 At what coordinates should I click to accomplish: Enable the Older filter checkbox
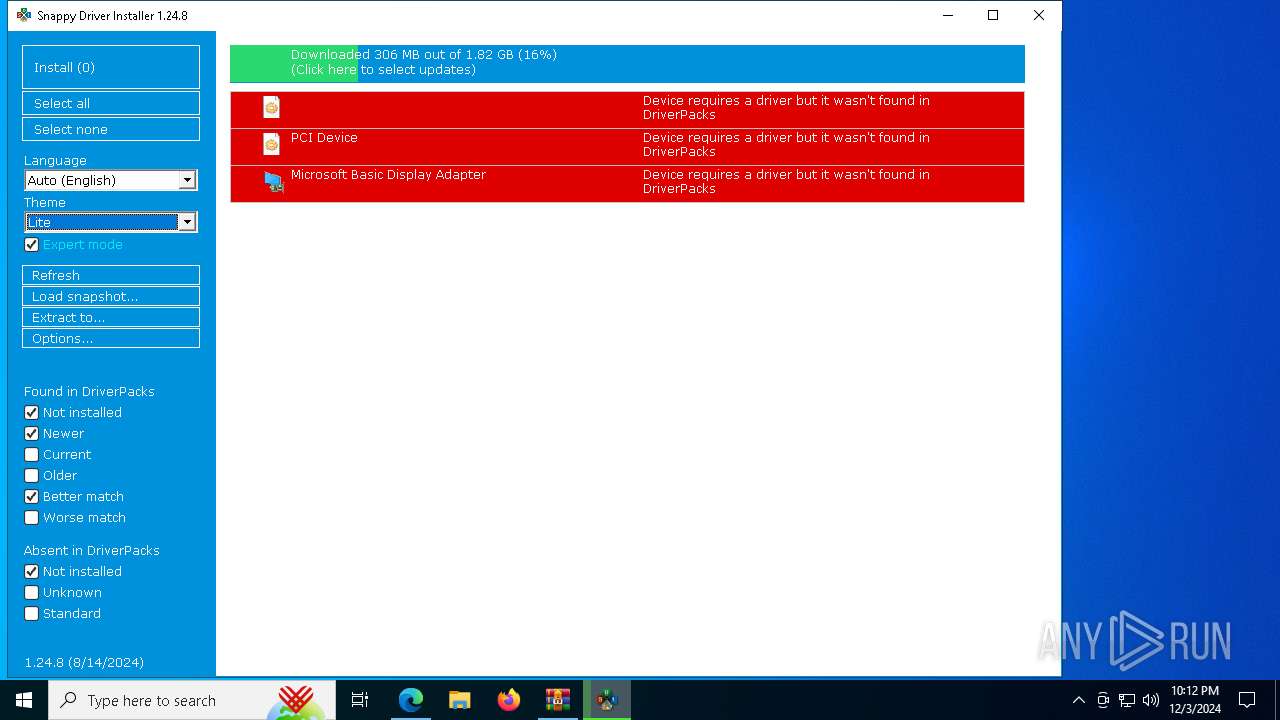pyautogui.click(x=31, y=476)
